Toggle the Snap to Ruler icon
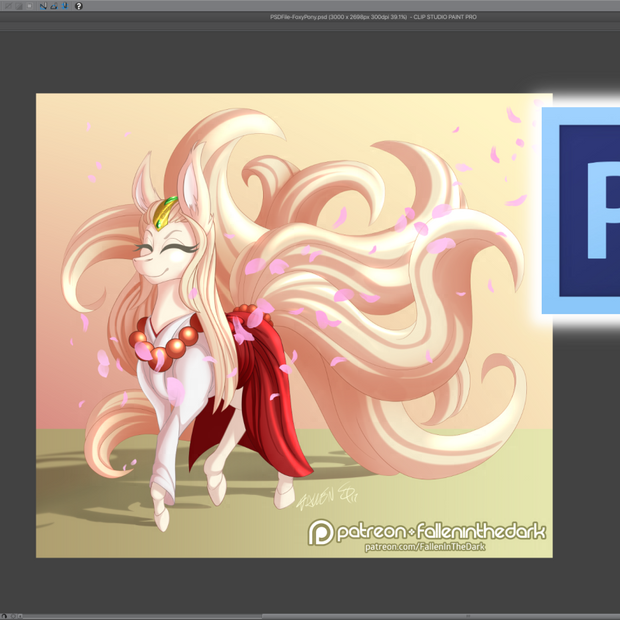620x620 pixels. 43,6
